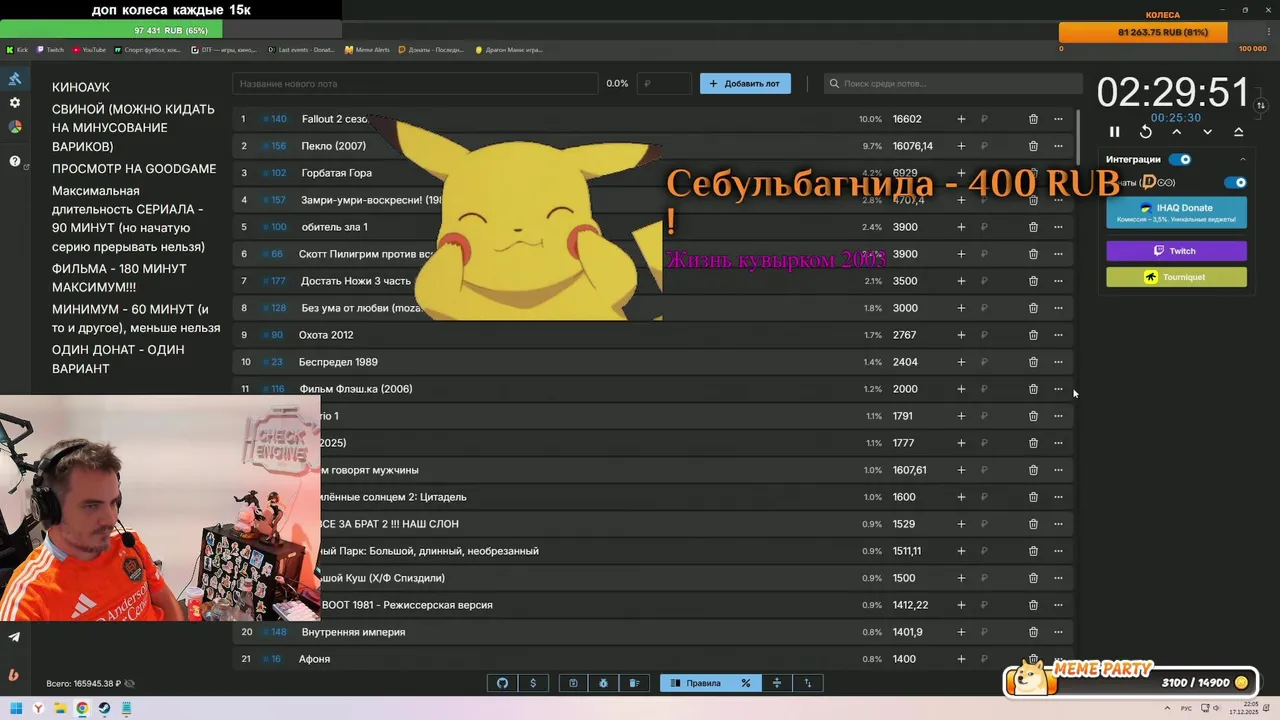1280x720 pixels.
Task: Click the timer swap arrows icon
Action: click(1261, 105)
